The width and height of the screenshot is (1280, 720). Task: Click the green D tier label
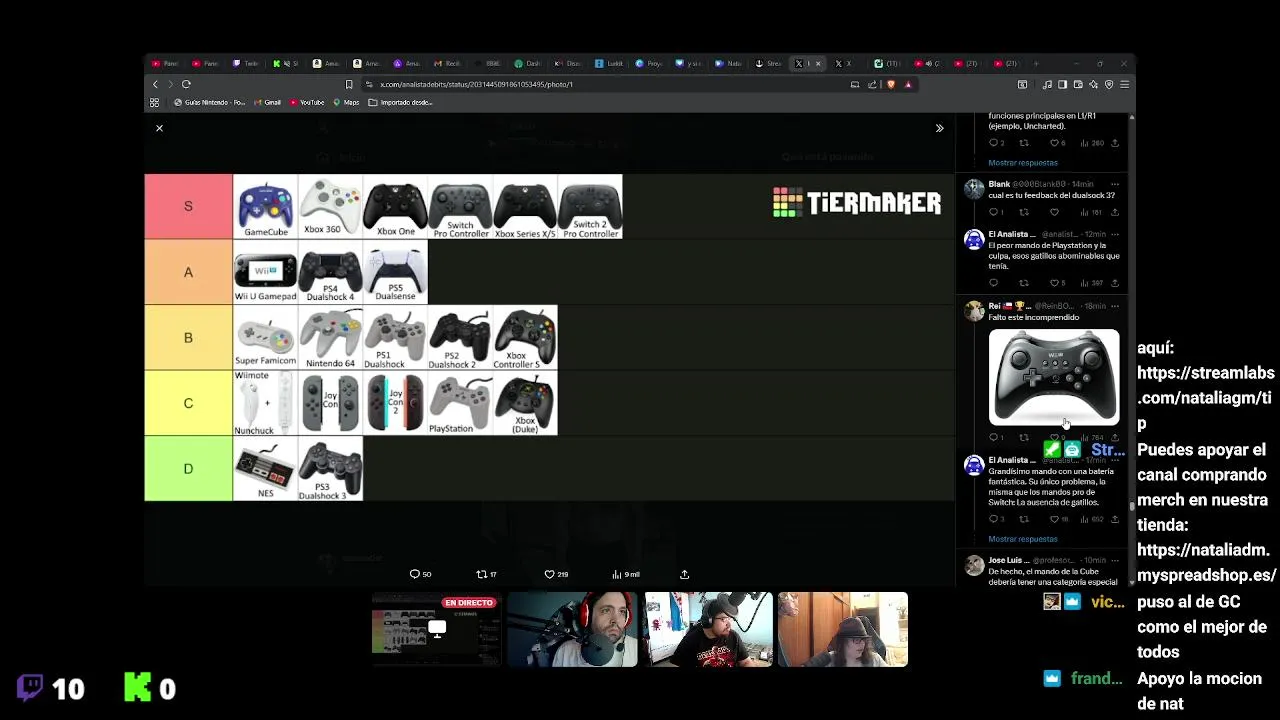point(188,468)
